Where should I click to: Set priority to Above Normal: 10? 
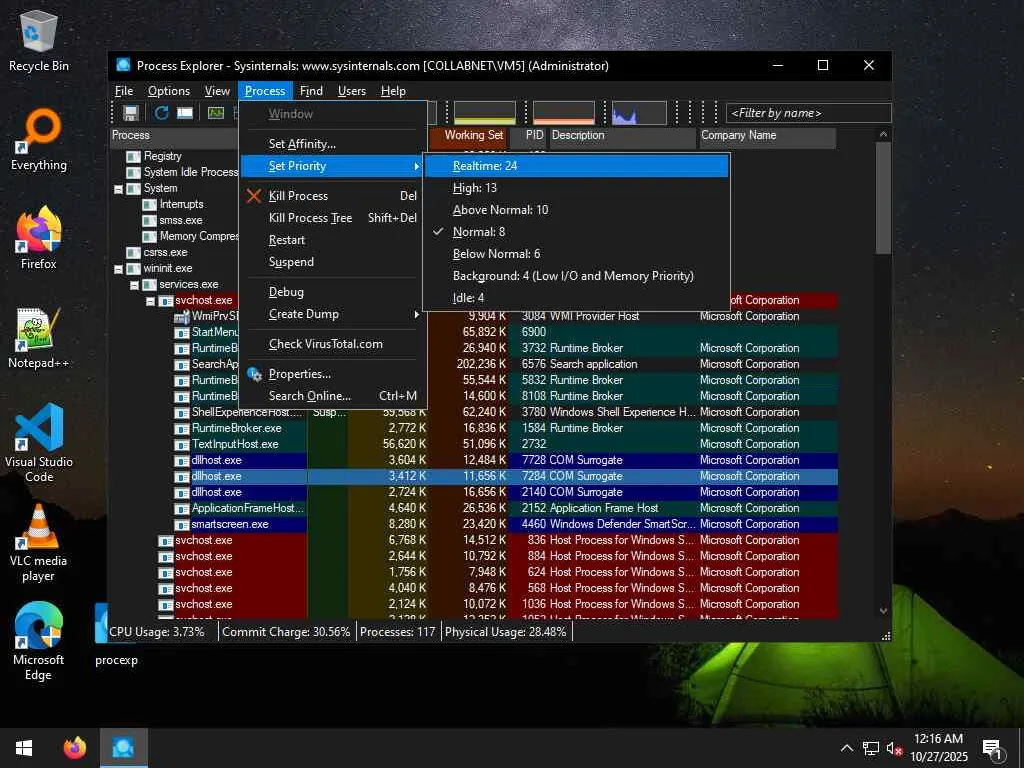pos(576,210)
